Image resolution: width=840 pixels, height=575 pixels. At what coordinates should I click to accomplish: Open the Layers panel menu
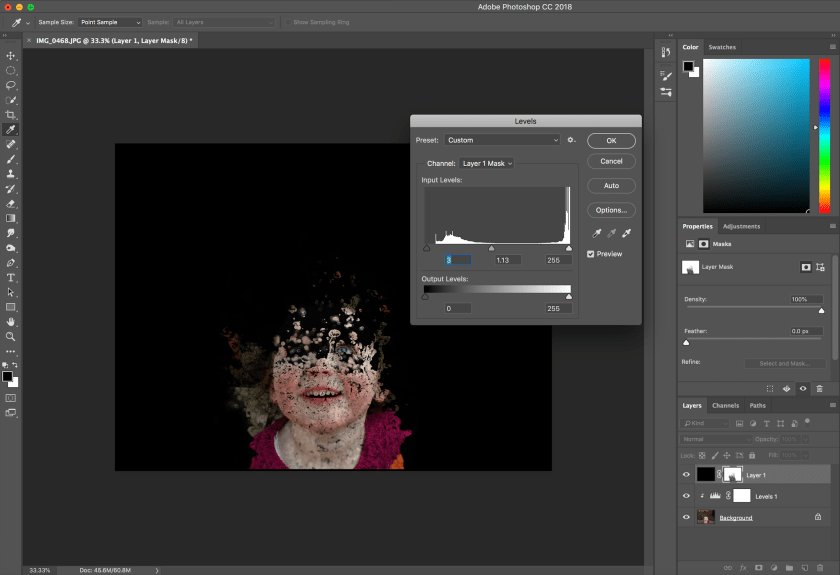pos(832,406)
